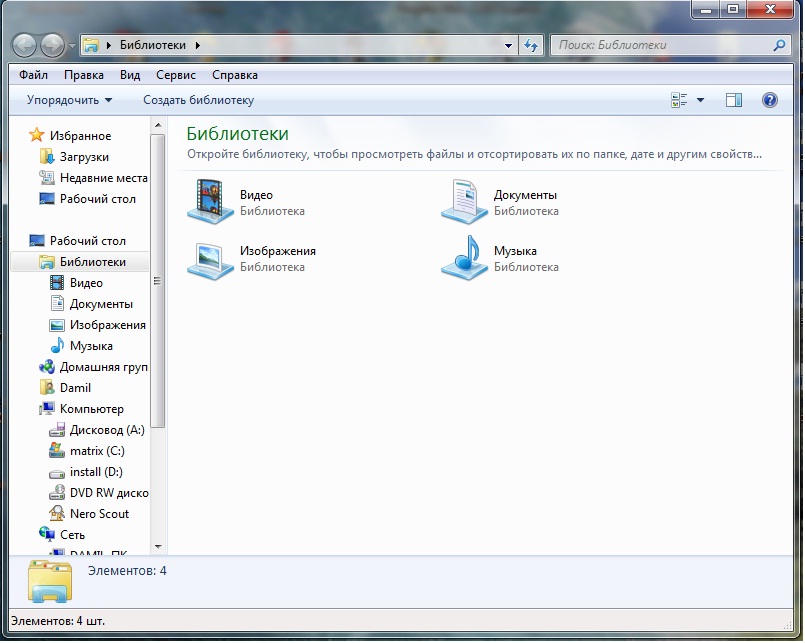Open view options dropdown arrow
The height and width of the screenshot is (643, 805).
[700, 100]
